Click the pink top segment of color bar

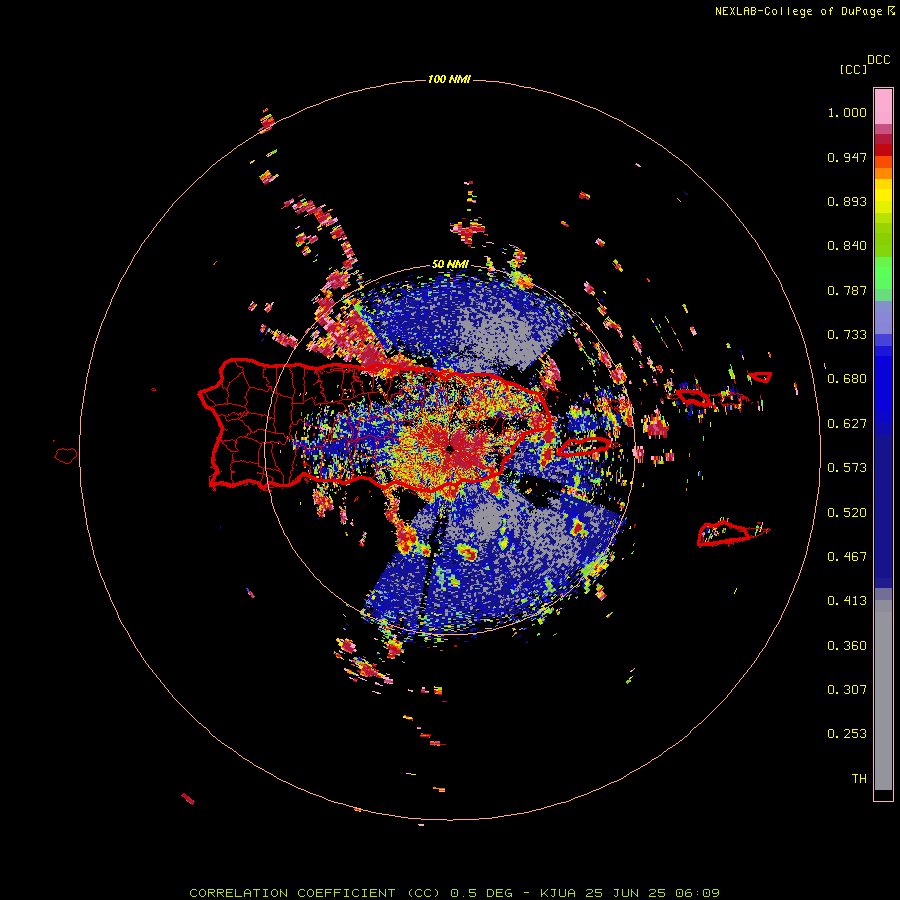coord(883,106)
